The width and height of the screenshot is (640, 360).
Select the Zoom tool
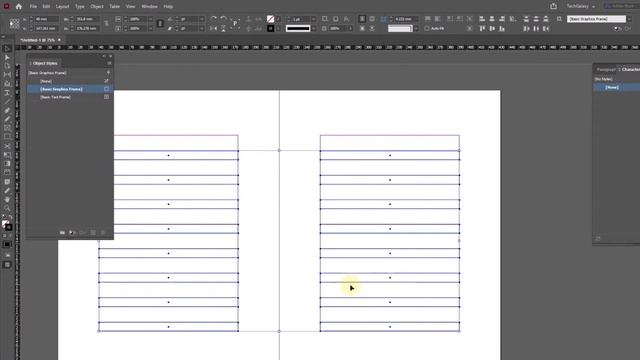pos(7,208)
